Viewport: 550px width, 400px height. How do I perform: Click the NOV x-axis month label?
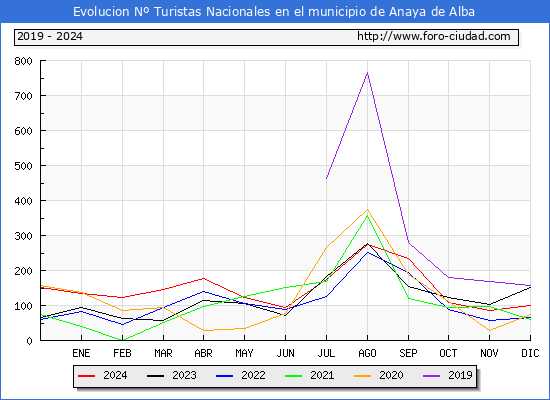click(x=489, y=353)
